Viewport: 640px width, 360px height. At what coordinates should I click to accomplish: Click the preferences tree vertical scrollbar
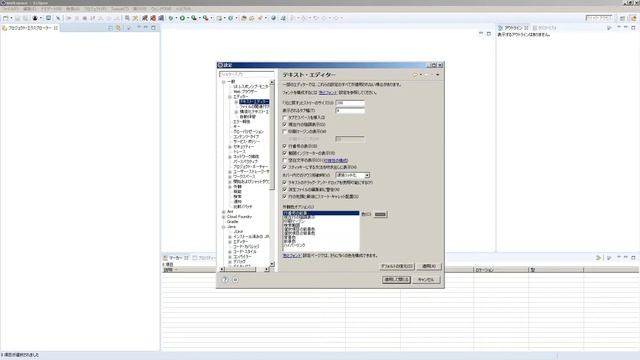point(272,174)
